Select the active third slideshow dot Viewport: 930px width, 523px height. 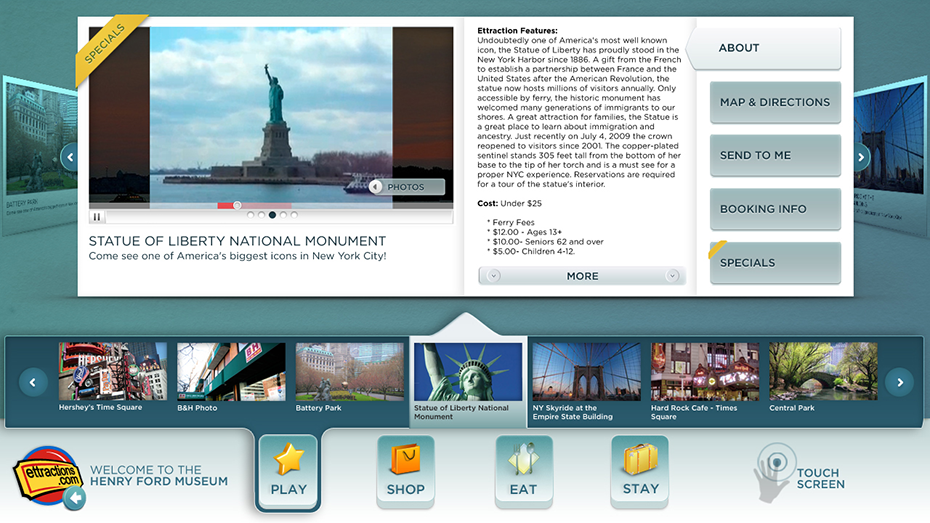point(272,215)
